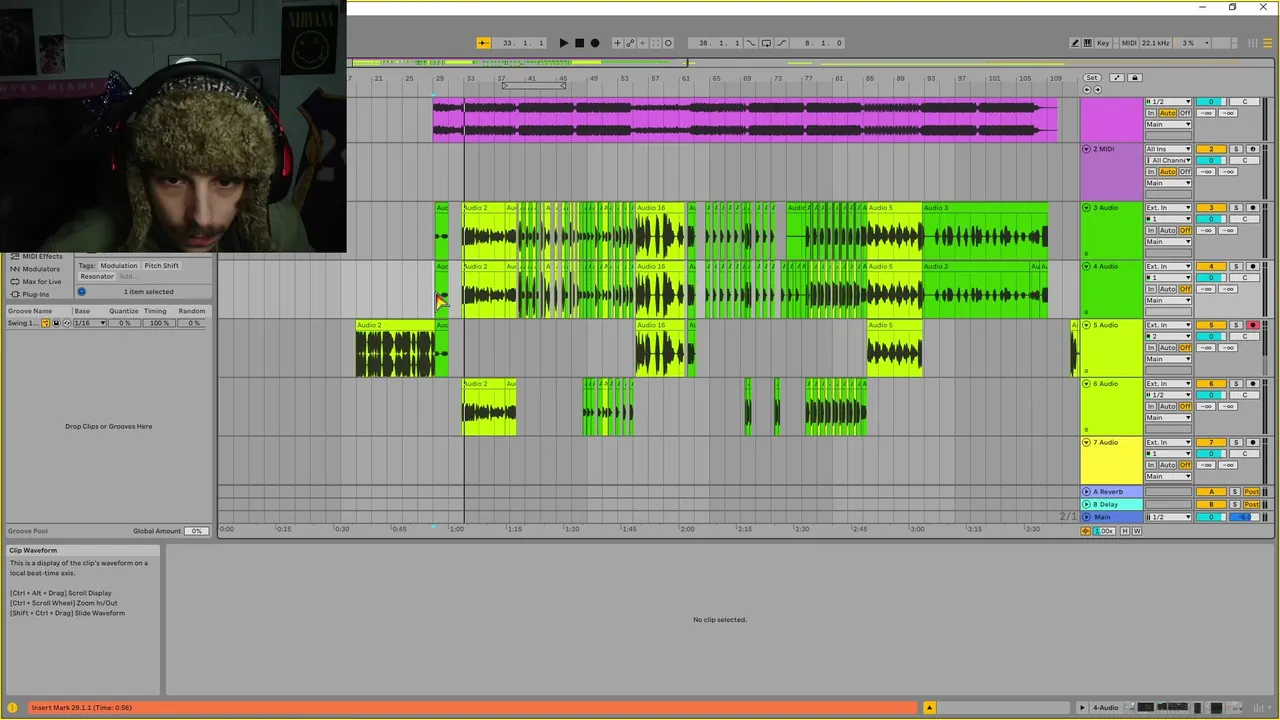
Task: Enable MIDI map mode
Action: [1129, 43]
